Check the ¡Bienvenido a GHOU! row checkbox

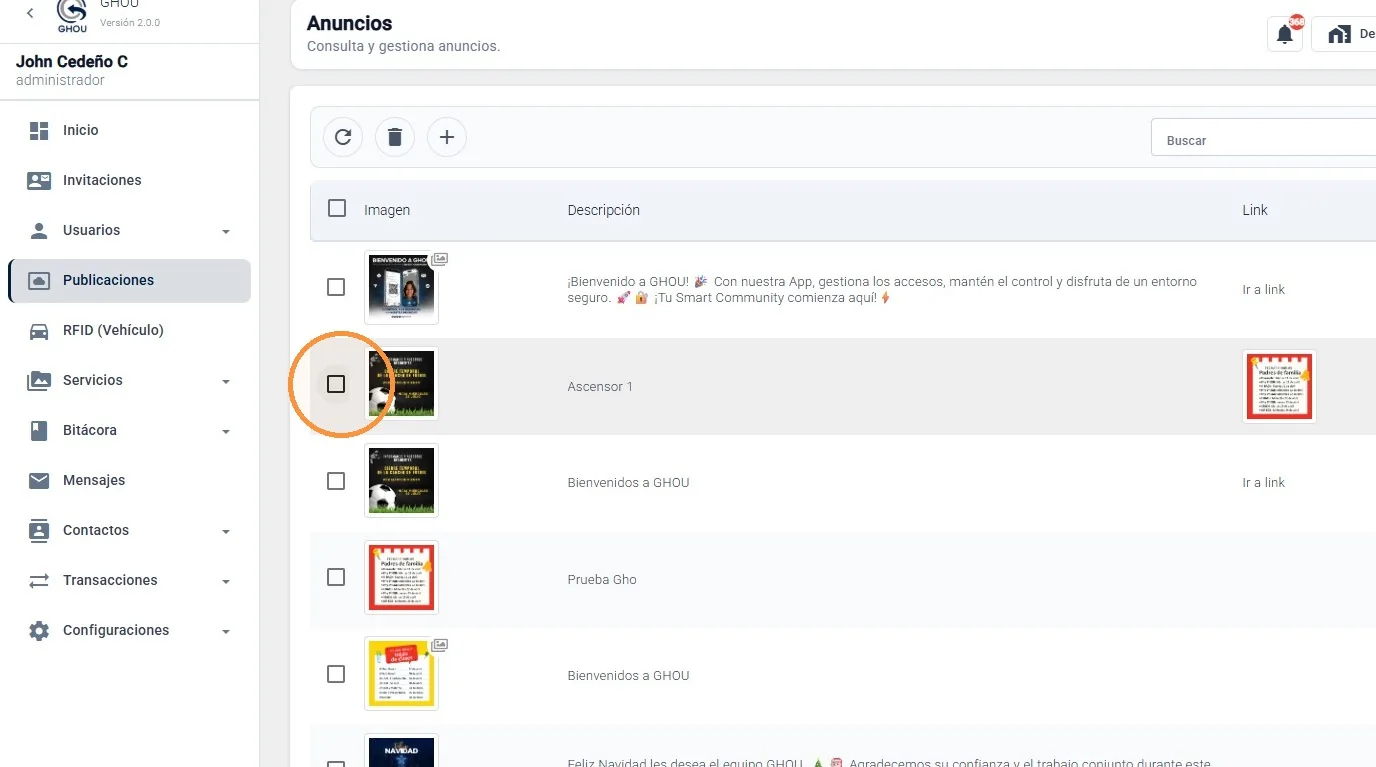(x=336, y=287)
